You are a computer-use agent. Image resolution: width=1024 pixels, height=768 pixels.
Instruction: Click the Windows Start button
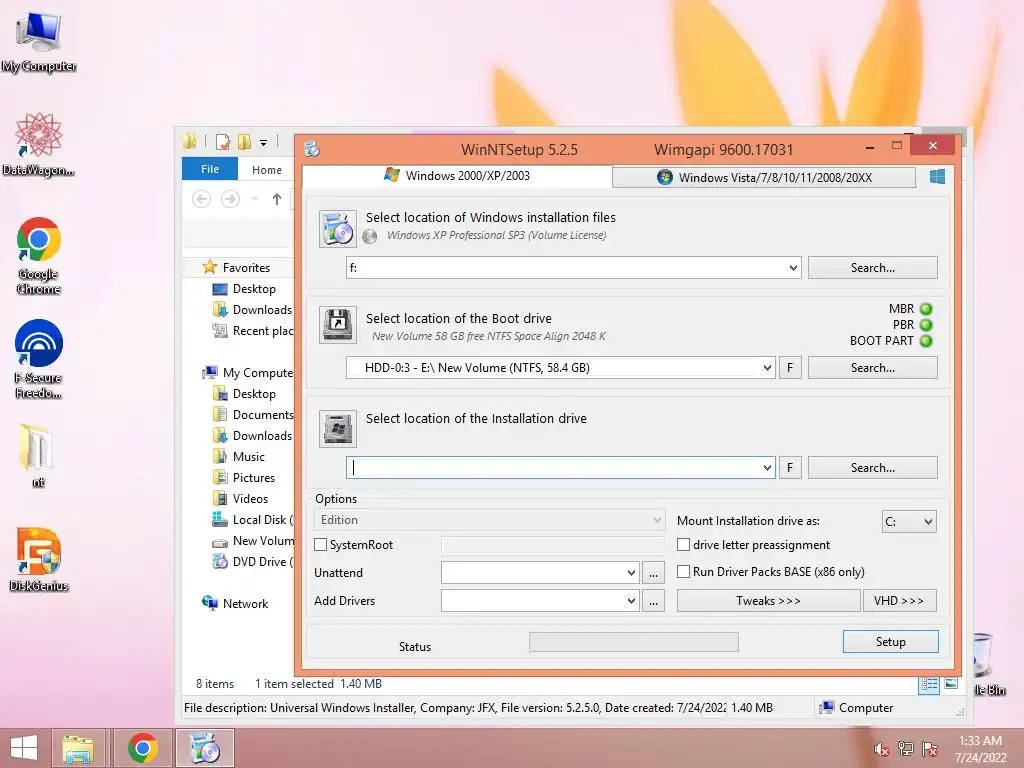(x=24, y=748)
